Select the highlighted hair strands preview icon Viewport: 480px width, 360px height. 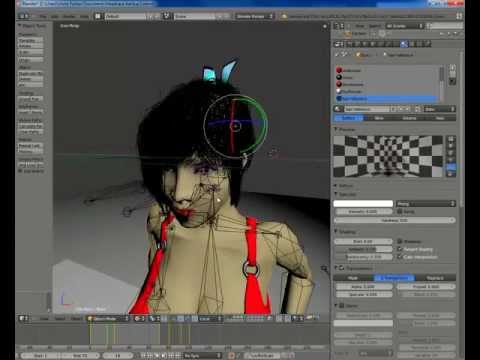click(451, 167)
